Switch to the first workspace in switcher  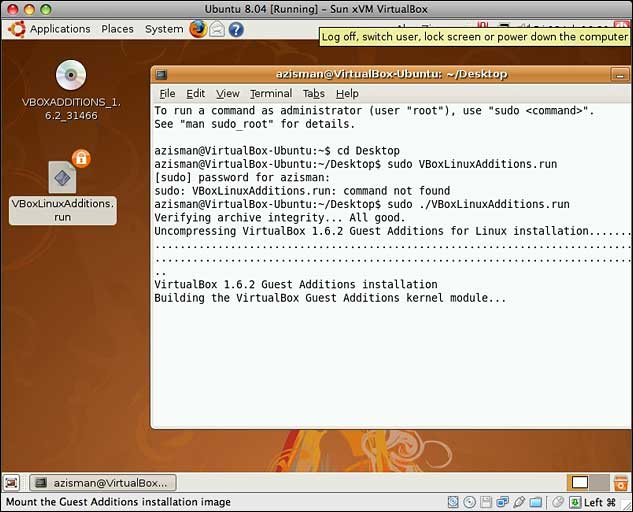[x=579, y=483]
